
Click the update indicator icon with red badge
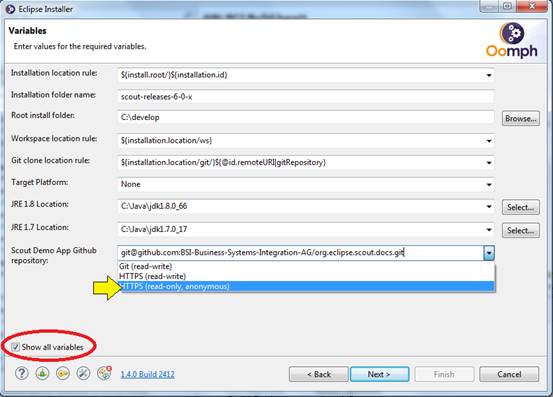(104, 373)
